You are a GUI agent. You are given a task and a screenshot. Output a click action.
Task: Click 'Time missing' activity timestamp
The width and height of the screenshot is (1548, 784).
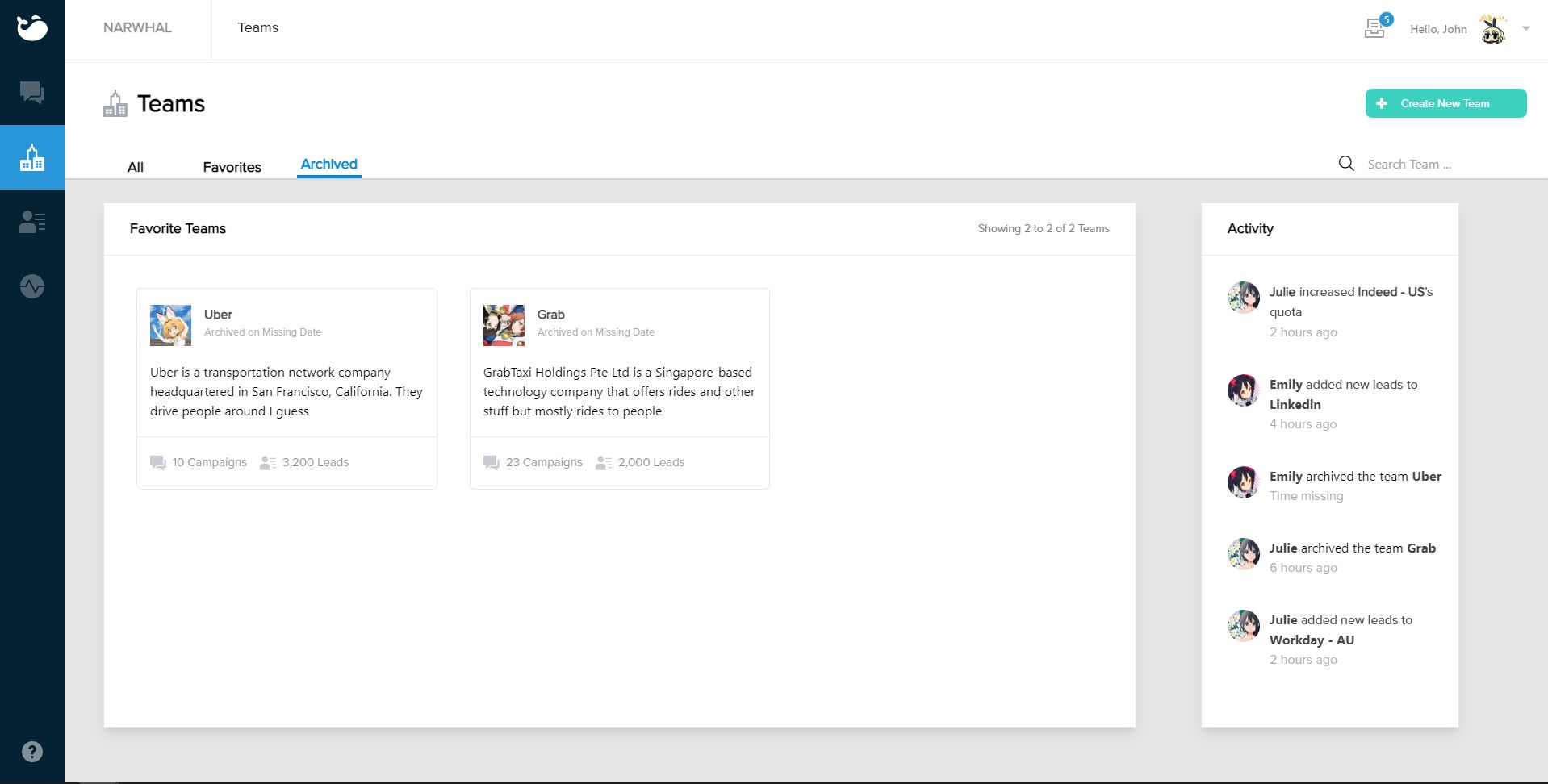[1306, 495]
